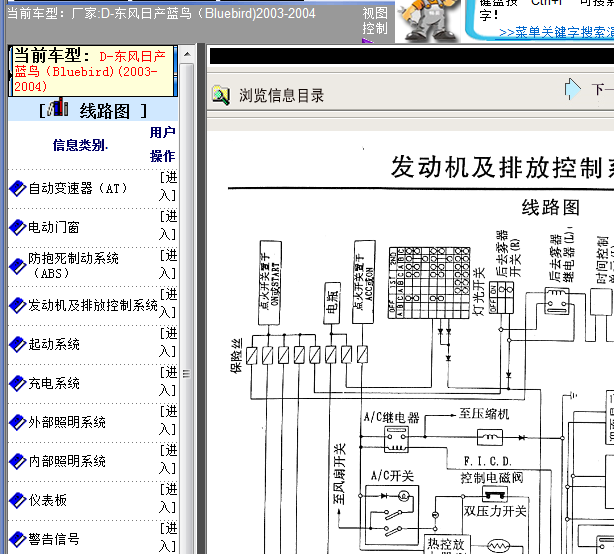Click 浏览信息目录 browse directory button
The image size is (614, 554).
[x=282, y=96]
